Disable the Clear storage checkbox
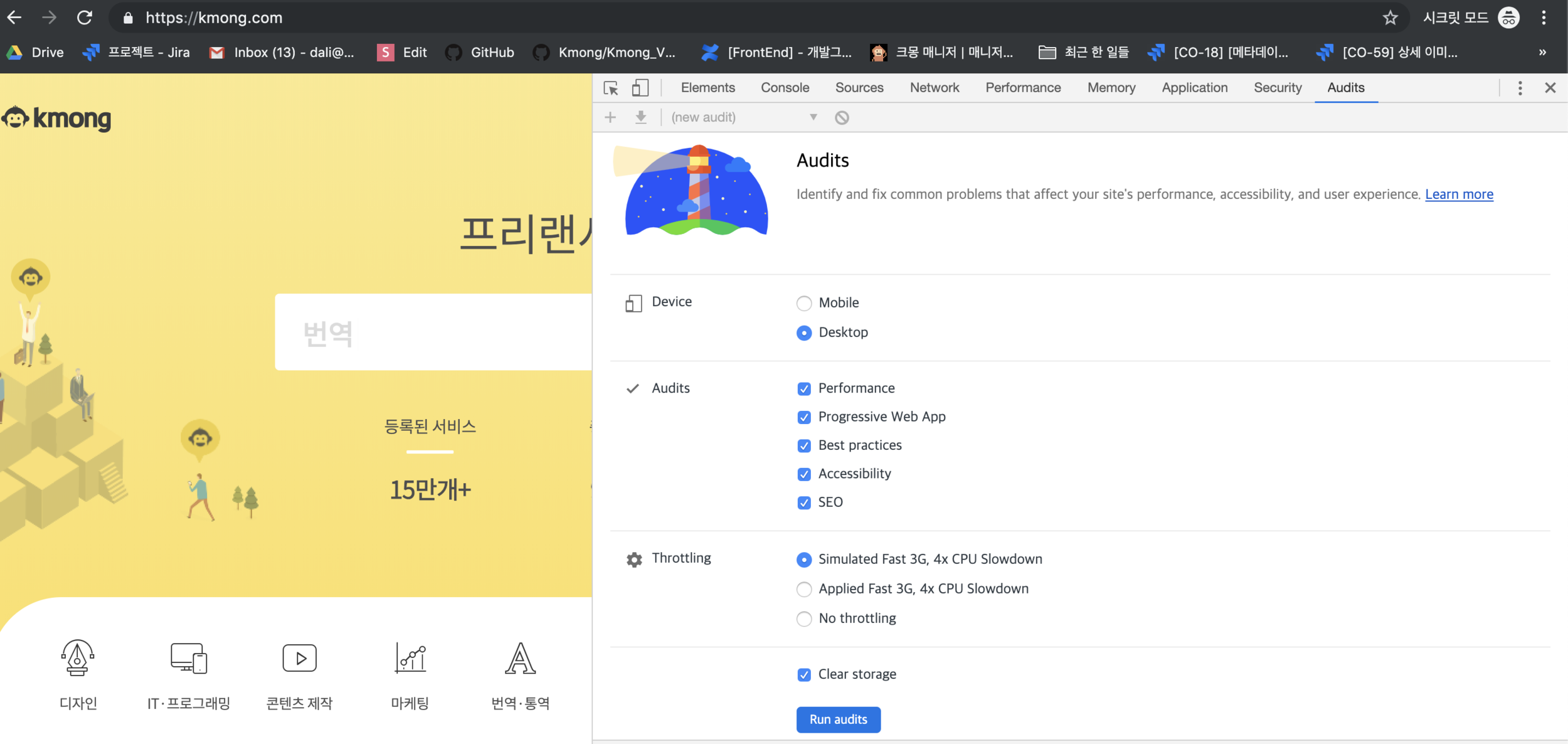The width and height of the screenshot is (1568, 744). click(x=804, y=675)
